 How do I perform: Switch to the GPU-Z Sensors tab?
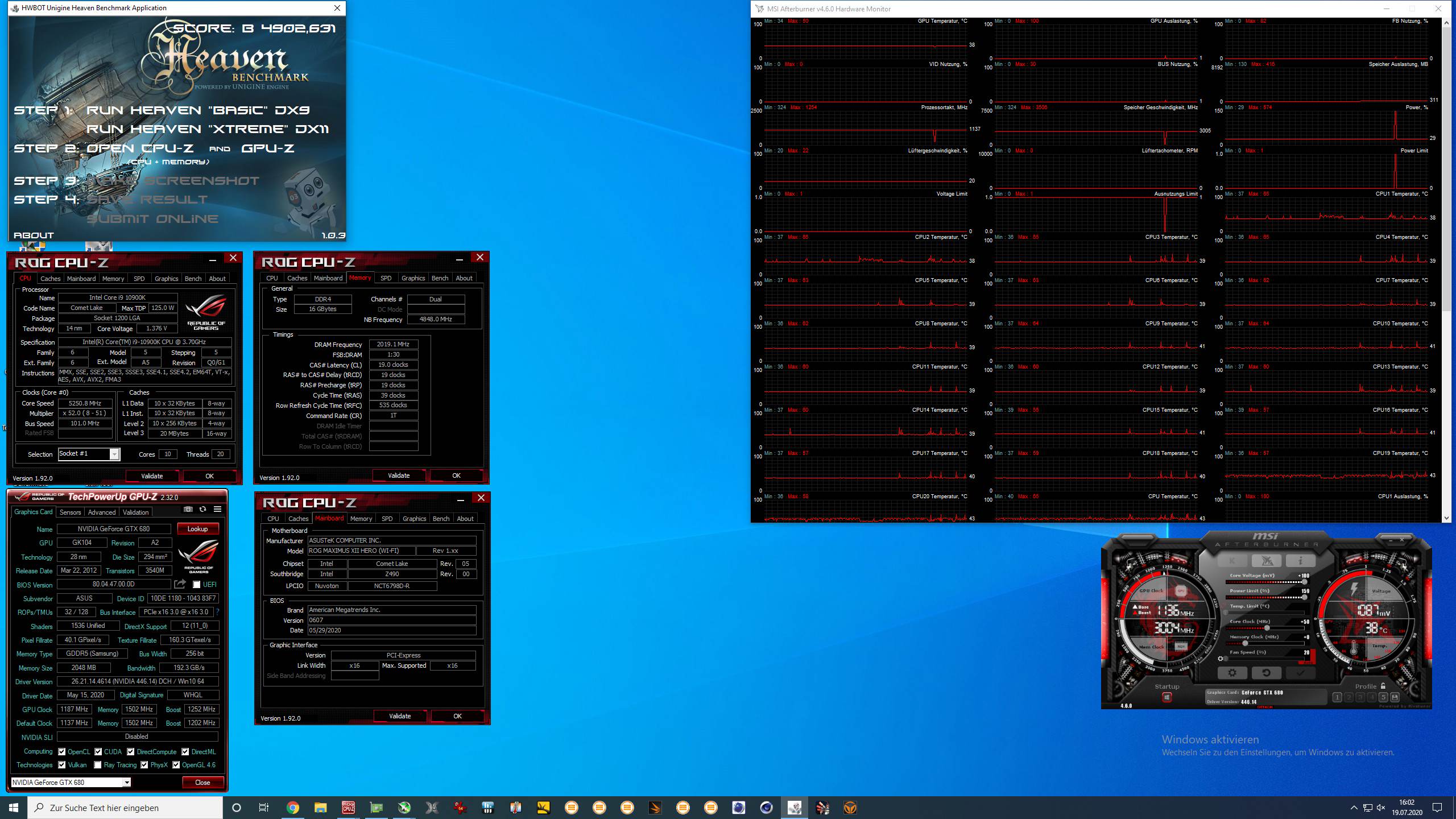click(x=71, y=512)
